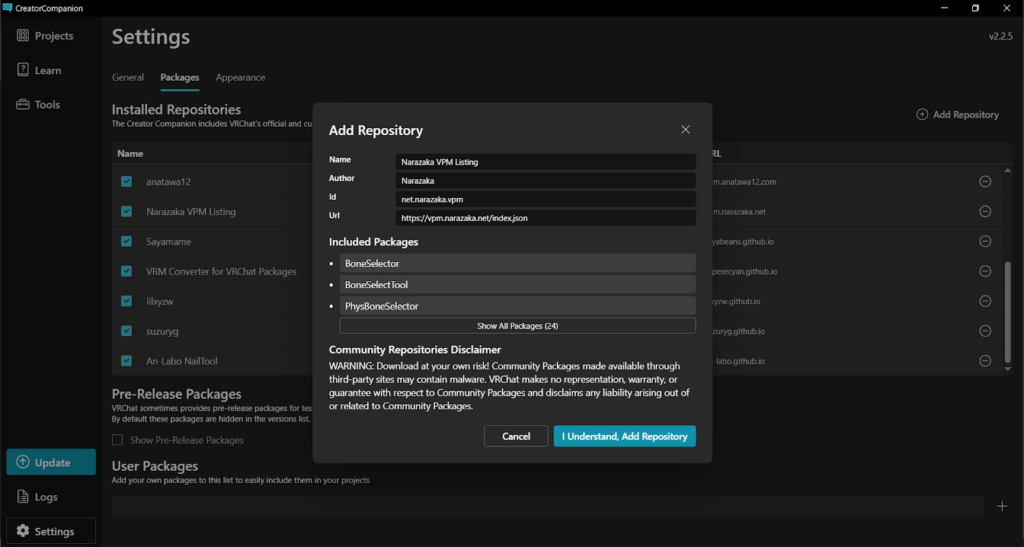
Task: Uncheck VRM Converter for VRChat Packages
Action: point(127,271)
